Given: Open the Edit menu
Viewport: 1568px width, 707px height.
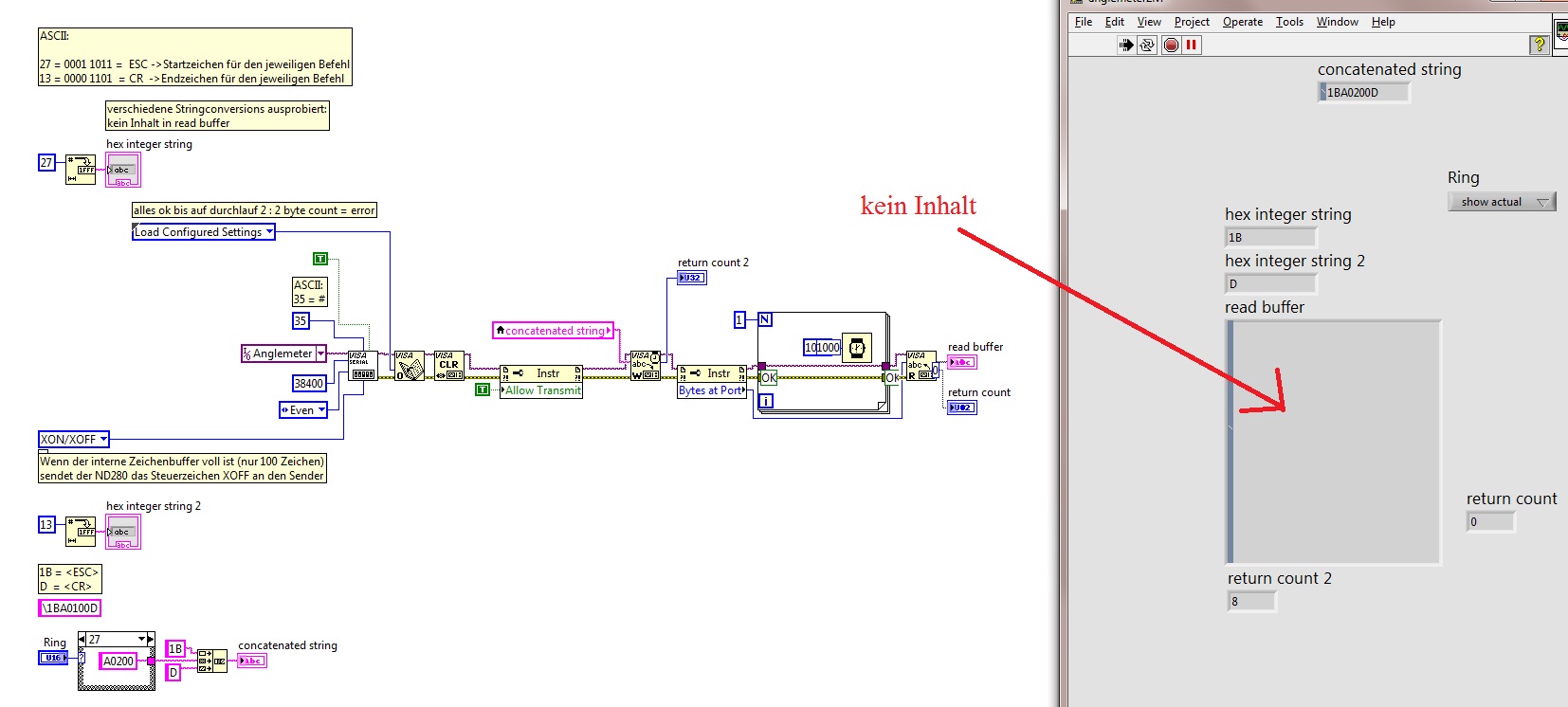Looking at the screenshot, I should (x=1115, y=22).
